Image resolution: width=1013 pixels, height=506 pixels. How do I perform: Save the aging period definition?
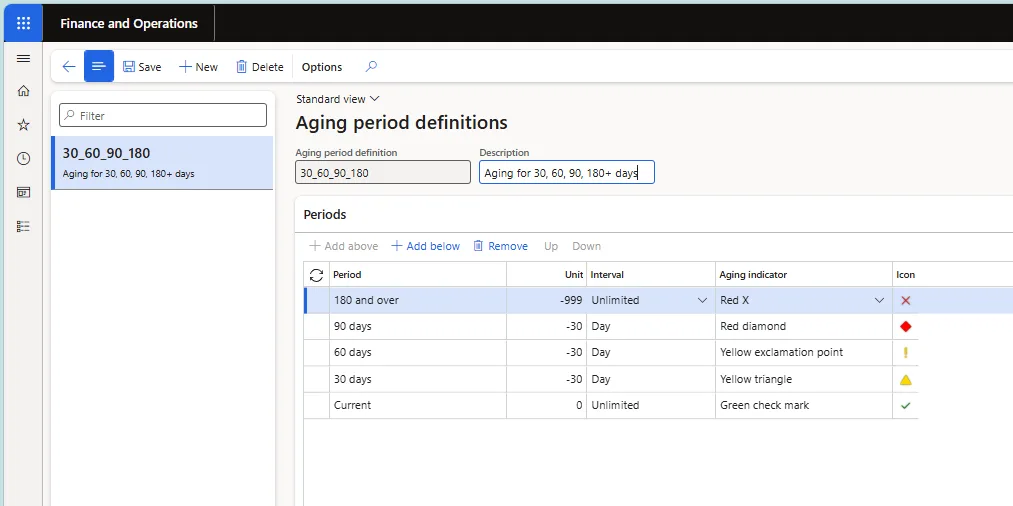tap(142, 67)
